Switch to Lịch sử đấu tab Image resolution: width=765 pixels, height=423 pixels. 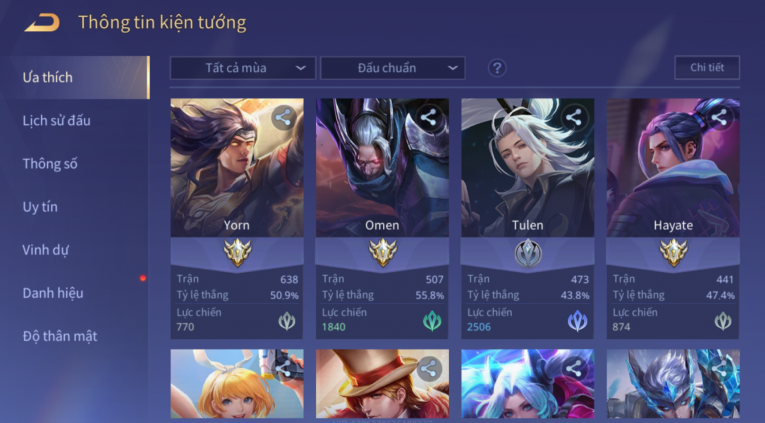click(x=57, y=121)
